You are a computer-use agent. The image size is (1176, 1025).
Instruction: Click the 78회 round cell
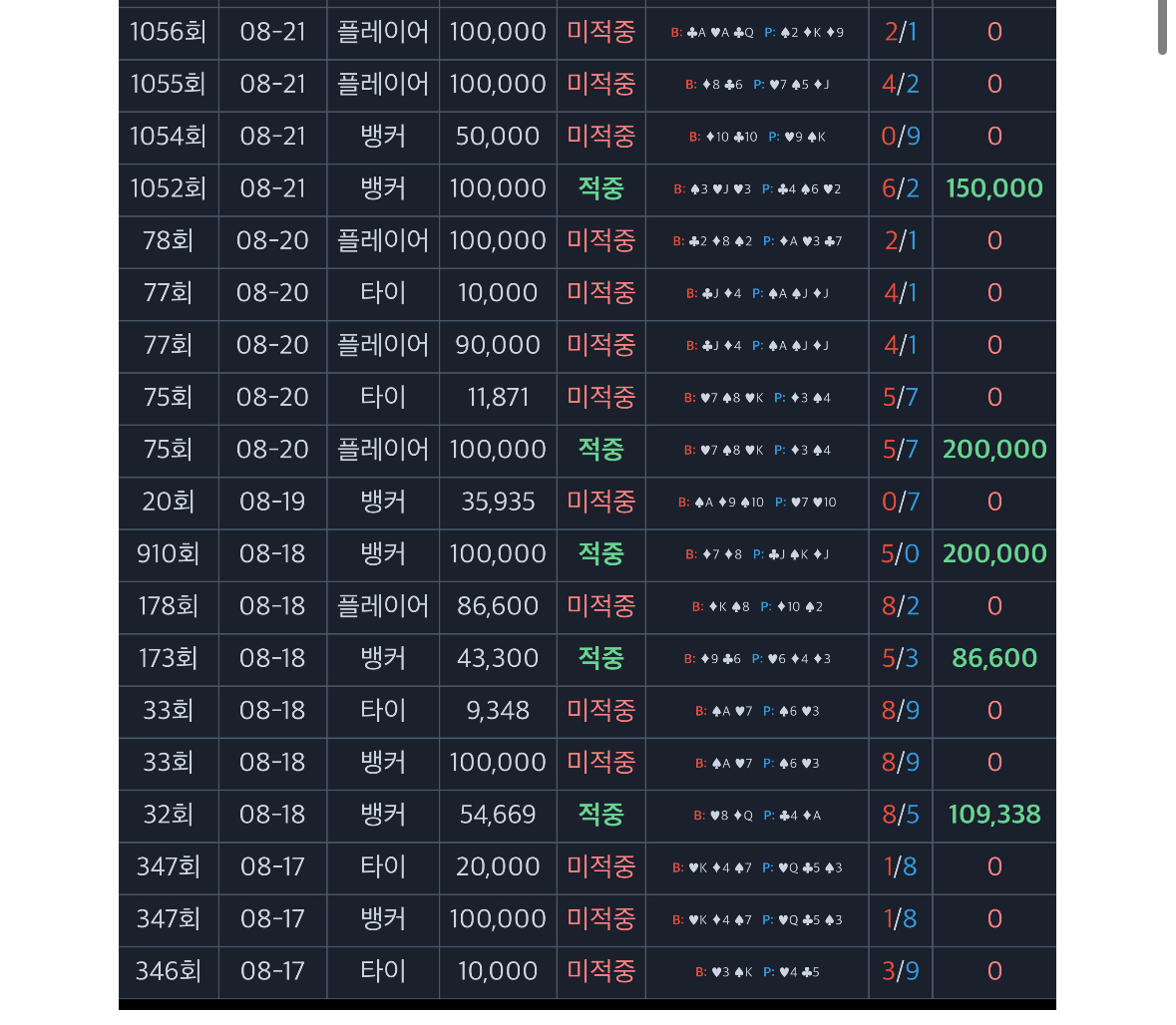click(168, 240)
